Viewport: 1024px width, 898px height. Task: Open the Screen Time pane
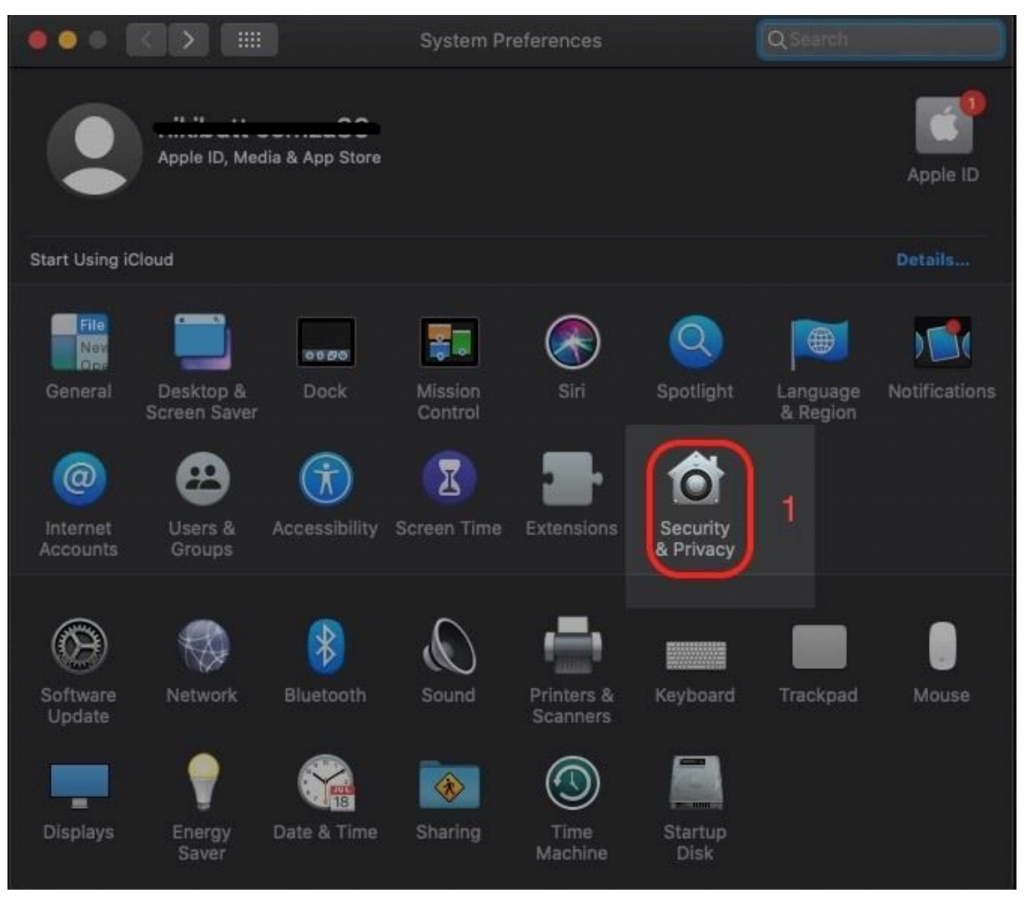448,481
